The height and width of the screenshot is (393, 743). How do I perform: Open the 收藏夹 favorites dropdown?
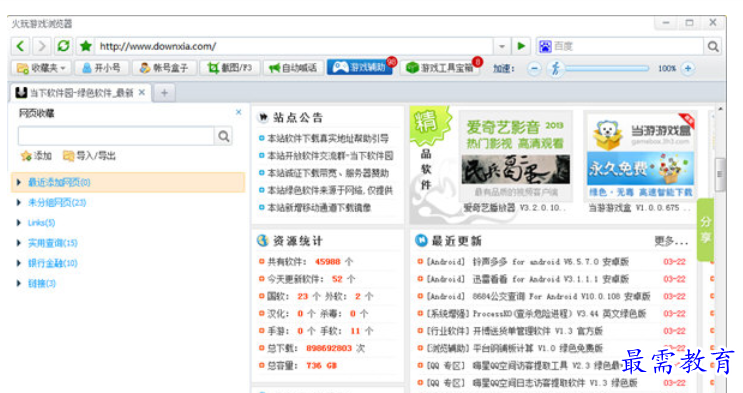coord(41,68)
